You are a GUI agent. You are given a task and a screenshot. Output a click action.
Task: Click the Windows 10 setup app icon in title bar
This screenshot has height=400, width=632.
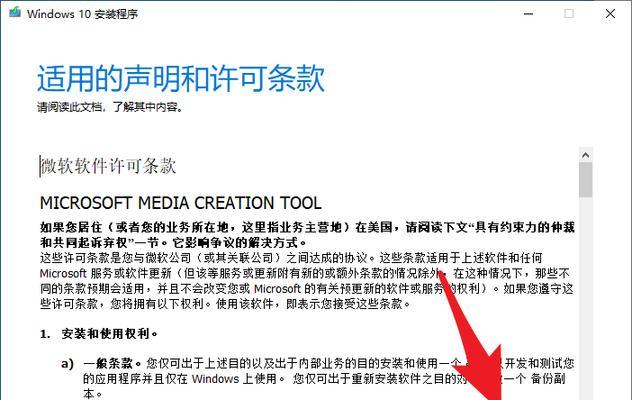coord(15,12)
